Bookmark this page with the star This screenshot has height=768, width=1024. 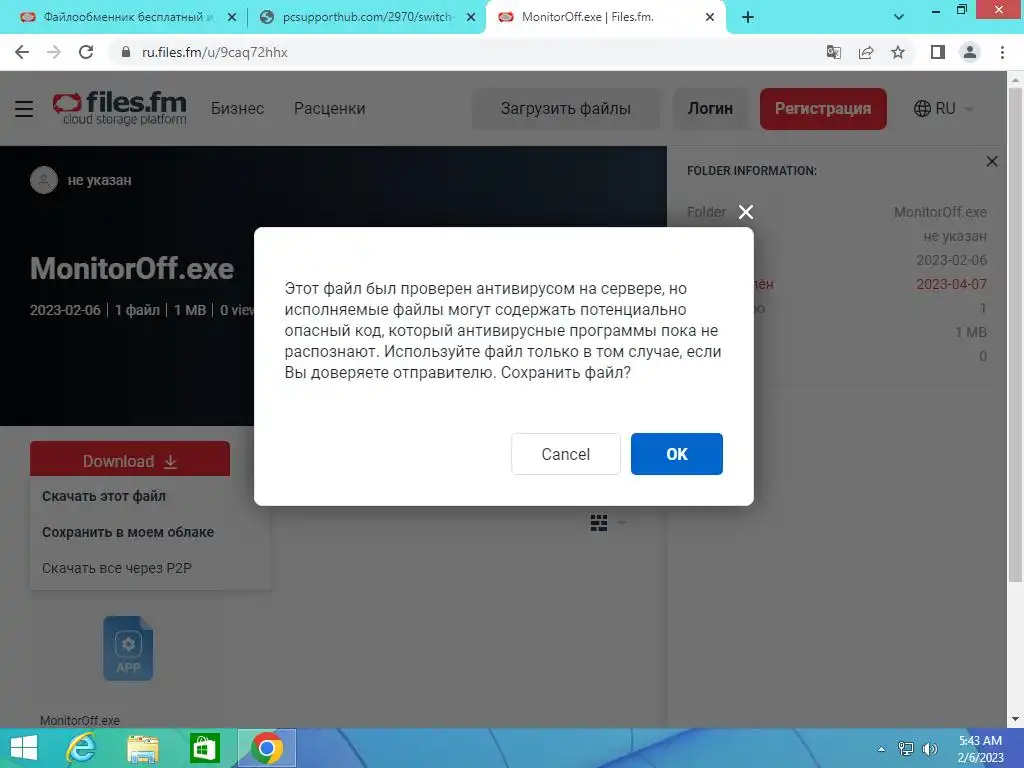[x=898, y=52]
